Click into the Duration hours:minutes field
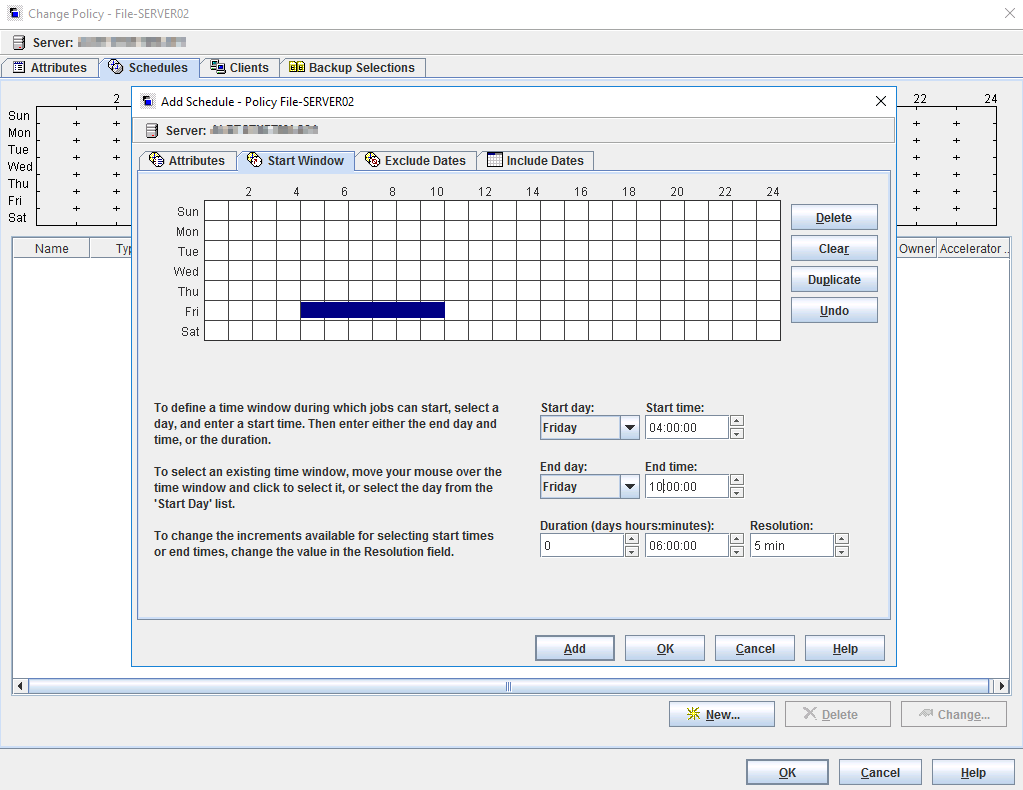 click(x=686, y=546)
